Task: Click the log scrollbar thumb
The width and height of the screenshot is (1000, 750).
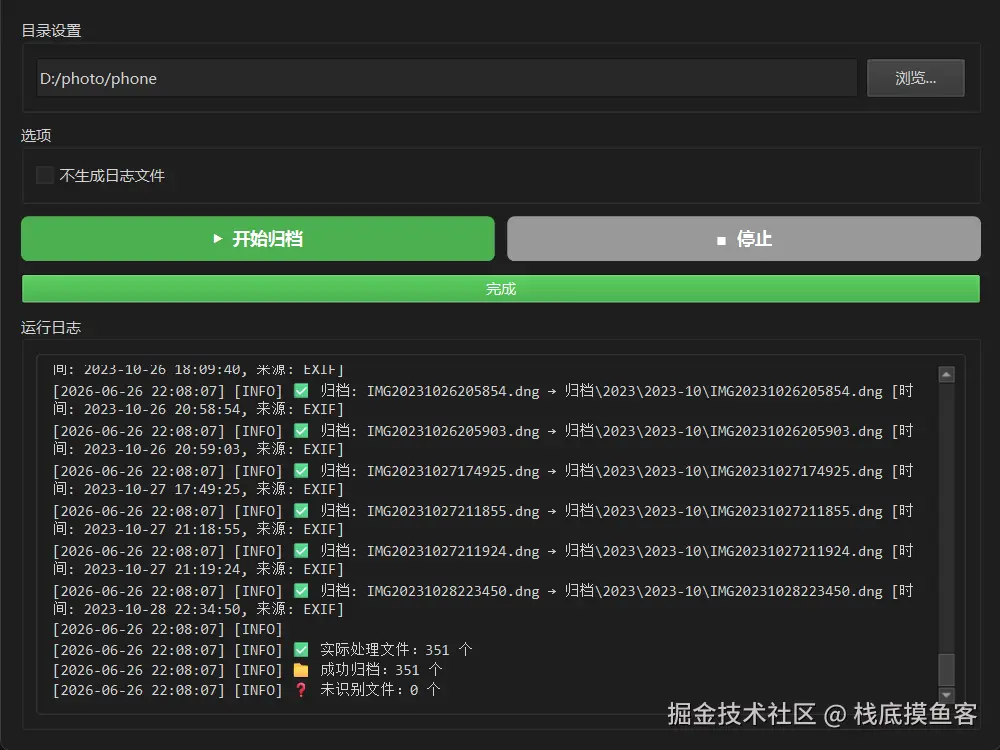Action: point(946,670)
